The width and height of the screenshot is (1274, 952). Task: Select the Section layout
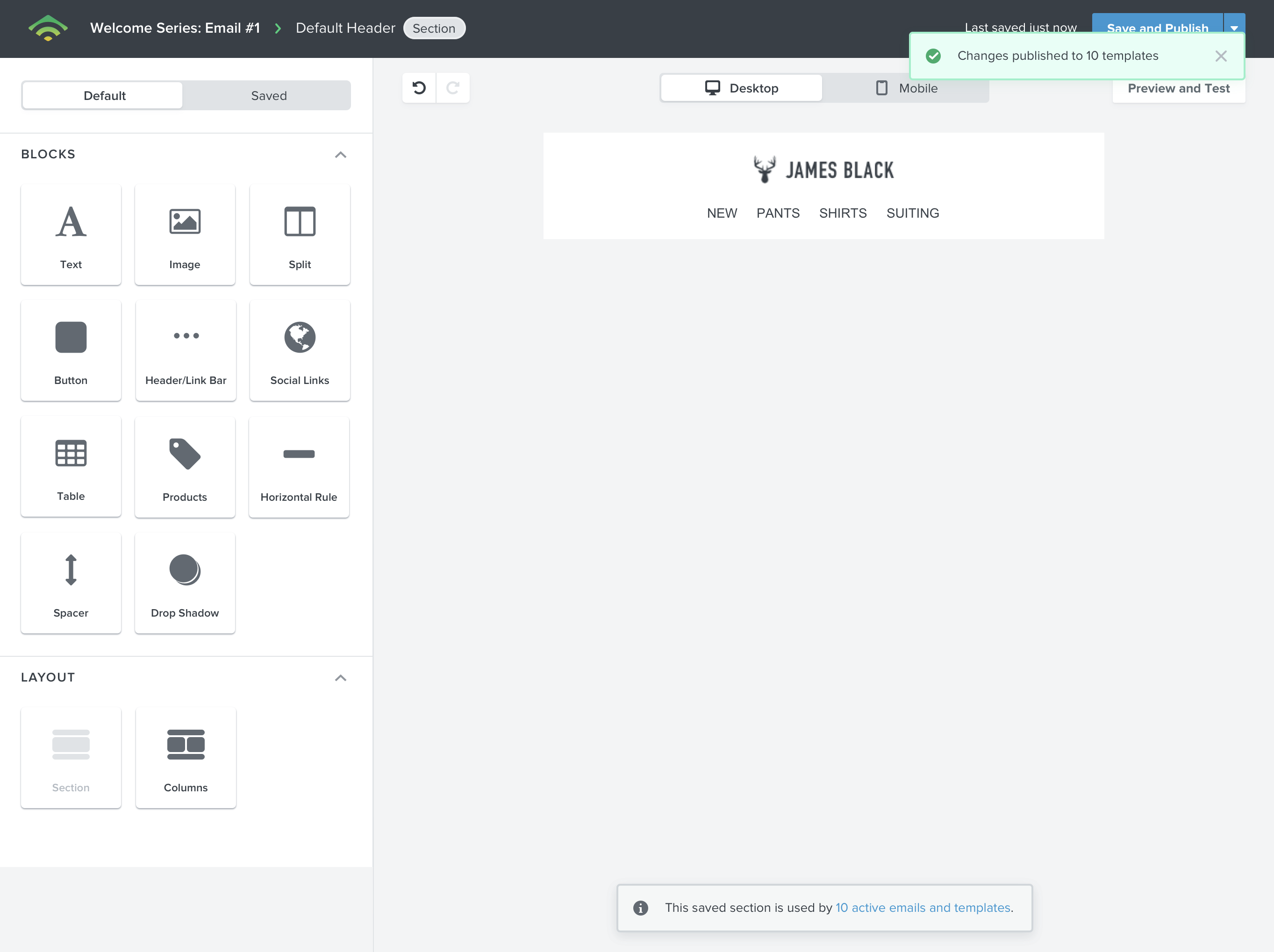pyautogui.click(x=71, y=758)
